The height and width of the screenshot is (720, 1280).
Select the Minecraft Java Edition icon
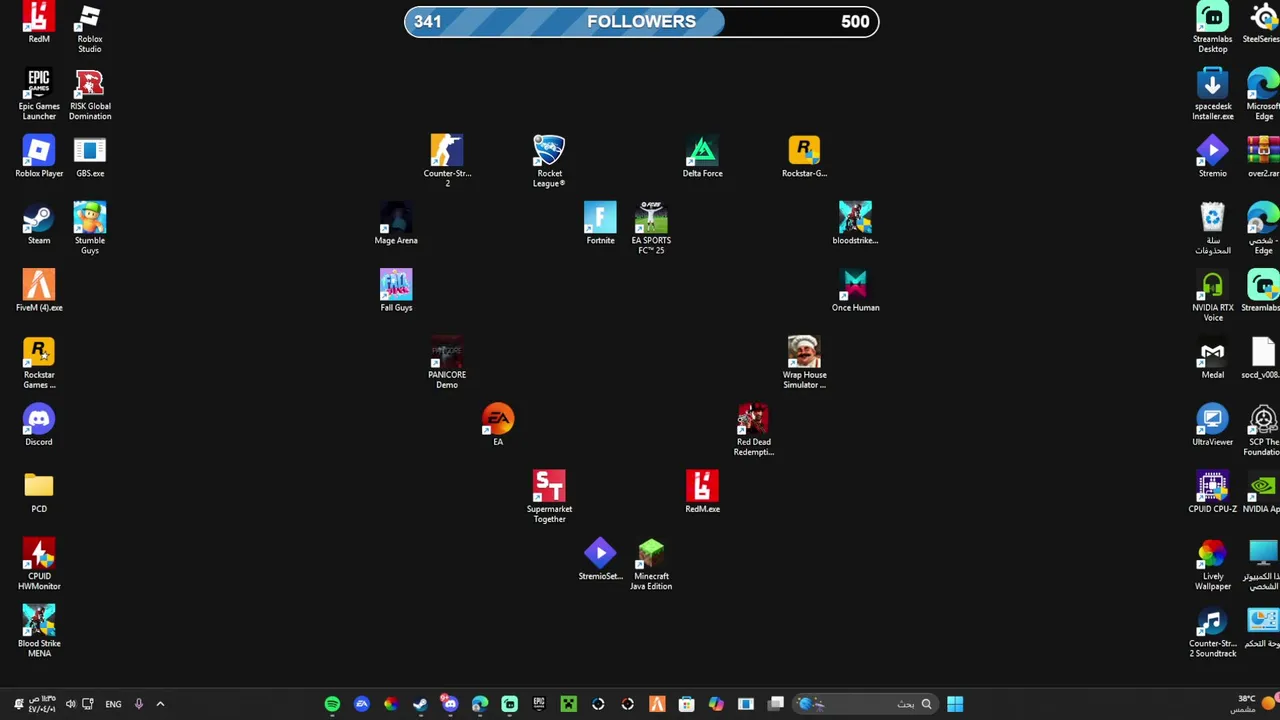pos(651,564)
